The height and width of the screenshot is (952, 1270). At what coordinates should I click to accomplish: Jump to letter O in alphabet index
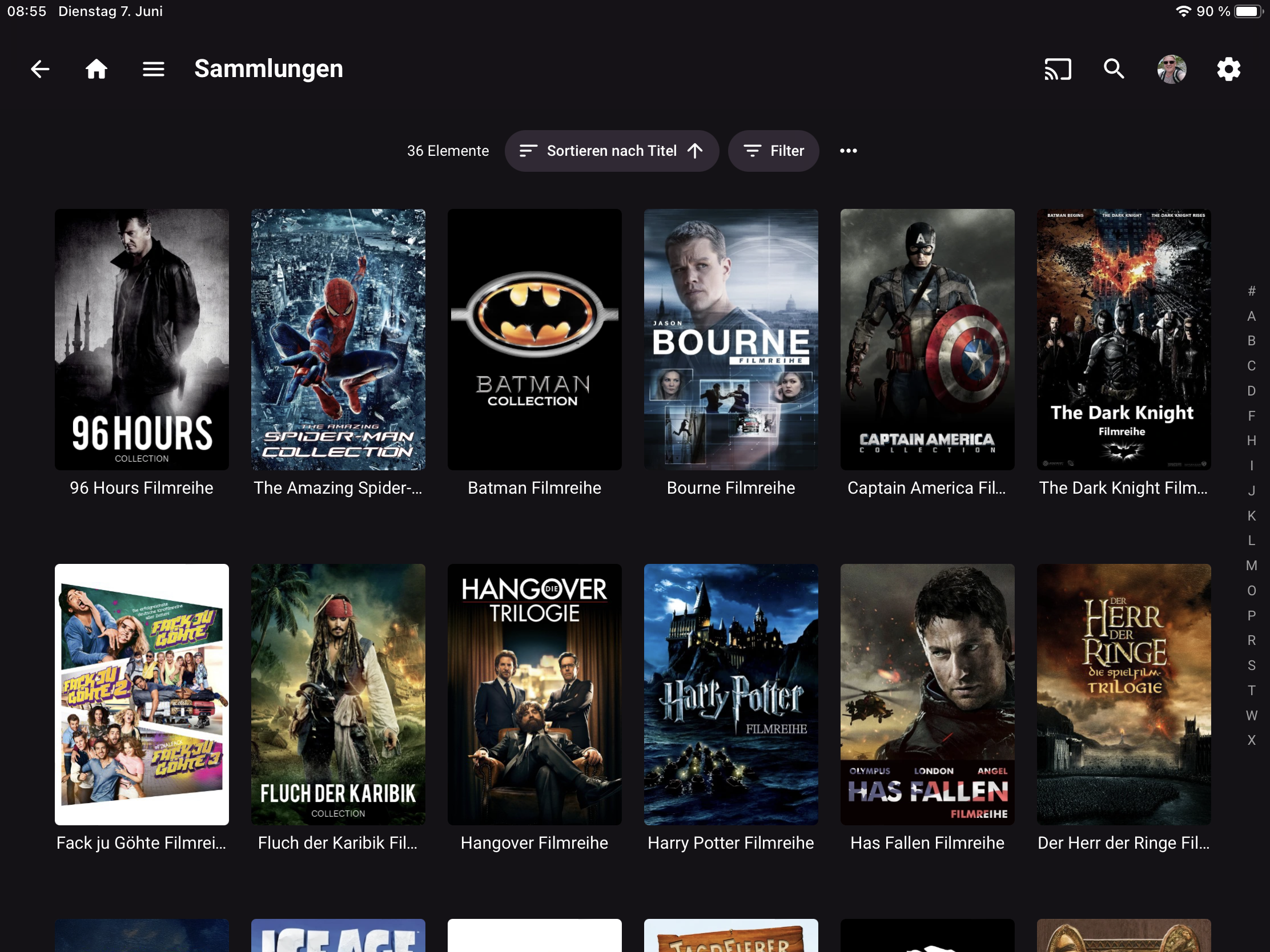pos(1252,591)
